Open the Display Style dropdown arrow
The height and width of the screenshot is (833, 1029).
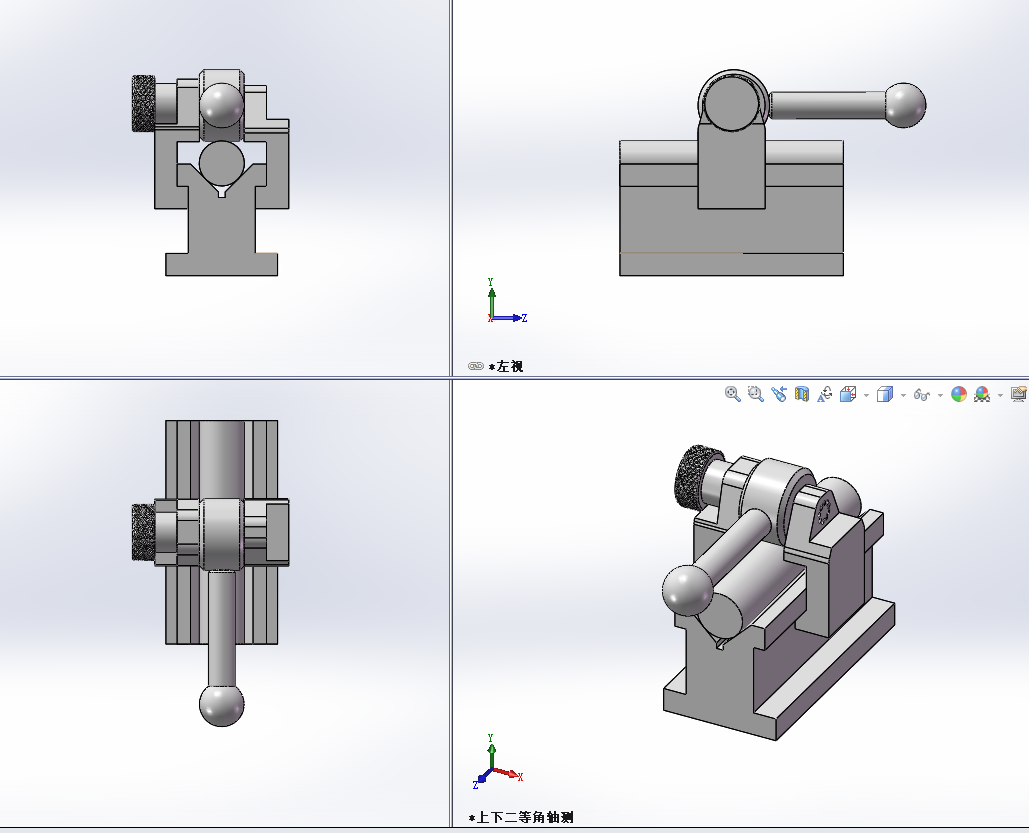(x=903, y=395)
